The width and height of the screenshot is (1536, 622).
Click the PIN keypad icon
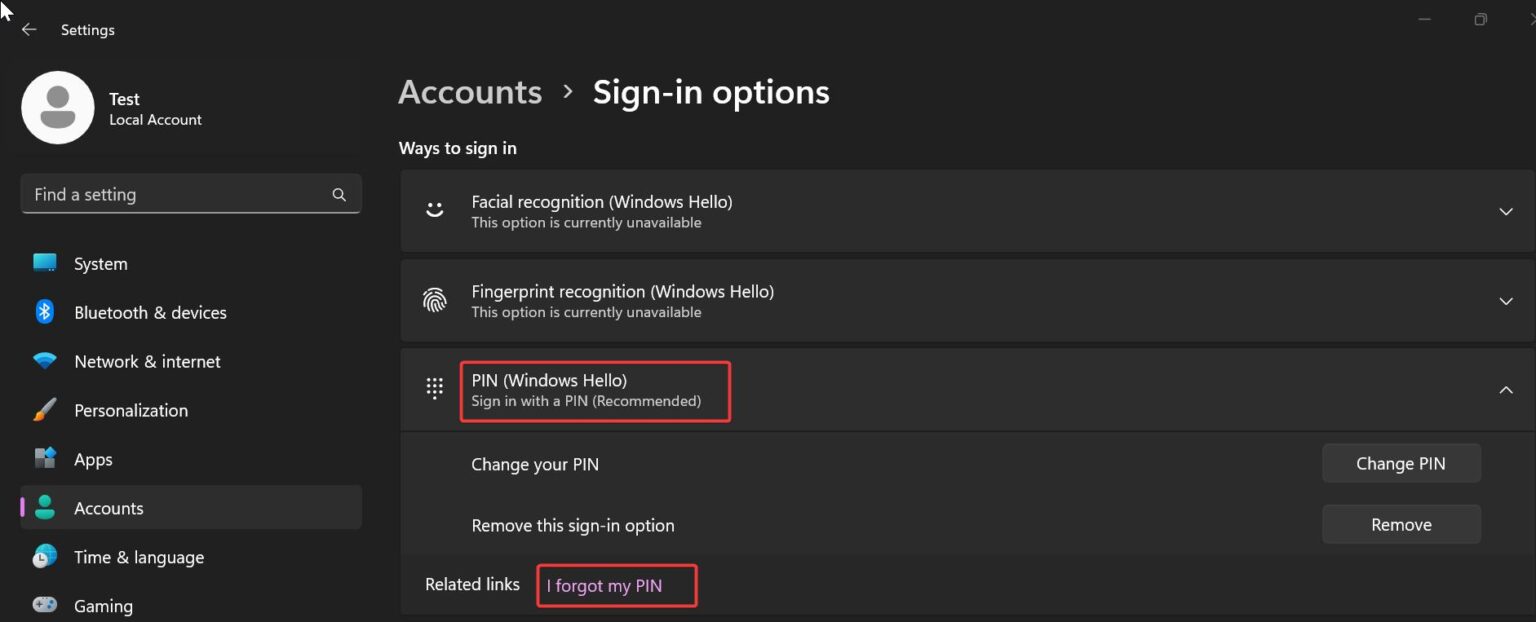(x=434, y=388)
